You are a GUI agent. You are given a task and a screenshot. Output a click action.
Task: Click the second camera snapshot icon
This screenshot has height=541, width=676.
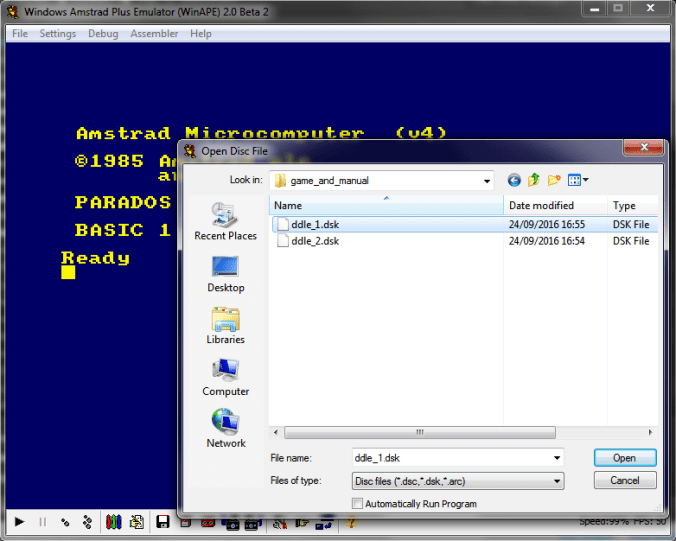253,523
